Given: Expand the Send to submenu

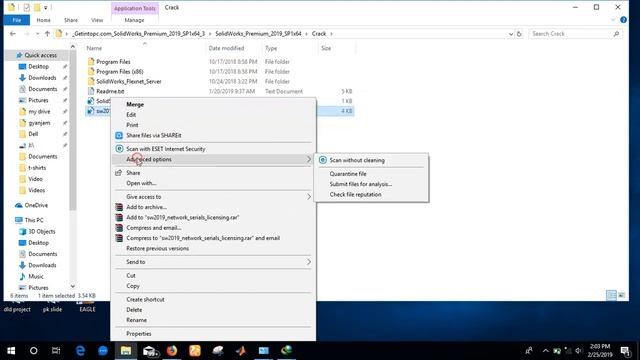Looking at the screenshot, I should tap(213, 262).
